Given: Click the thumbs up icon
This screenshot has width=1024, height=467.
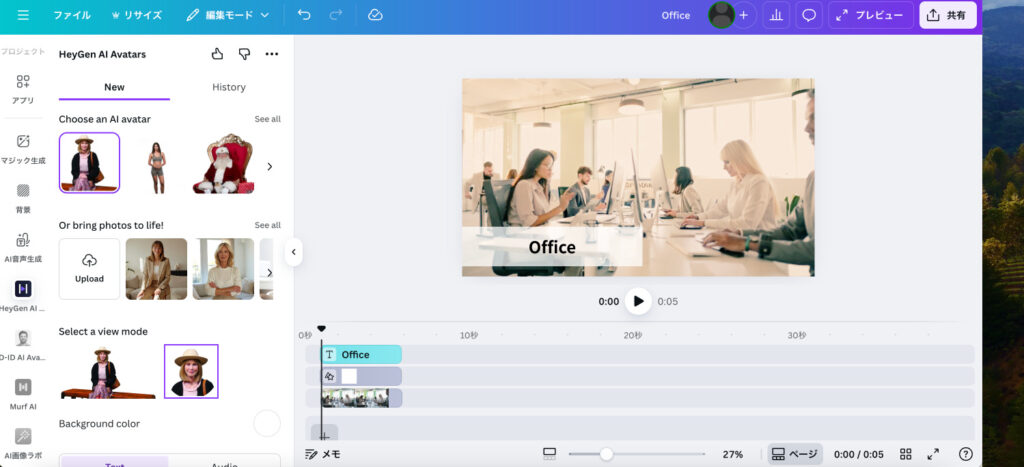Looking at the screenshot, I should (218, 54).
